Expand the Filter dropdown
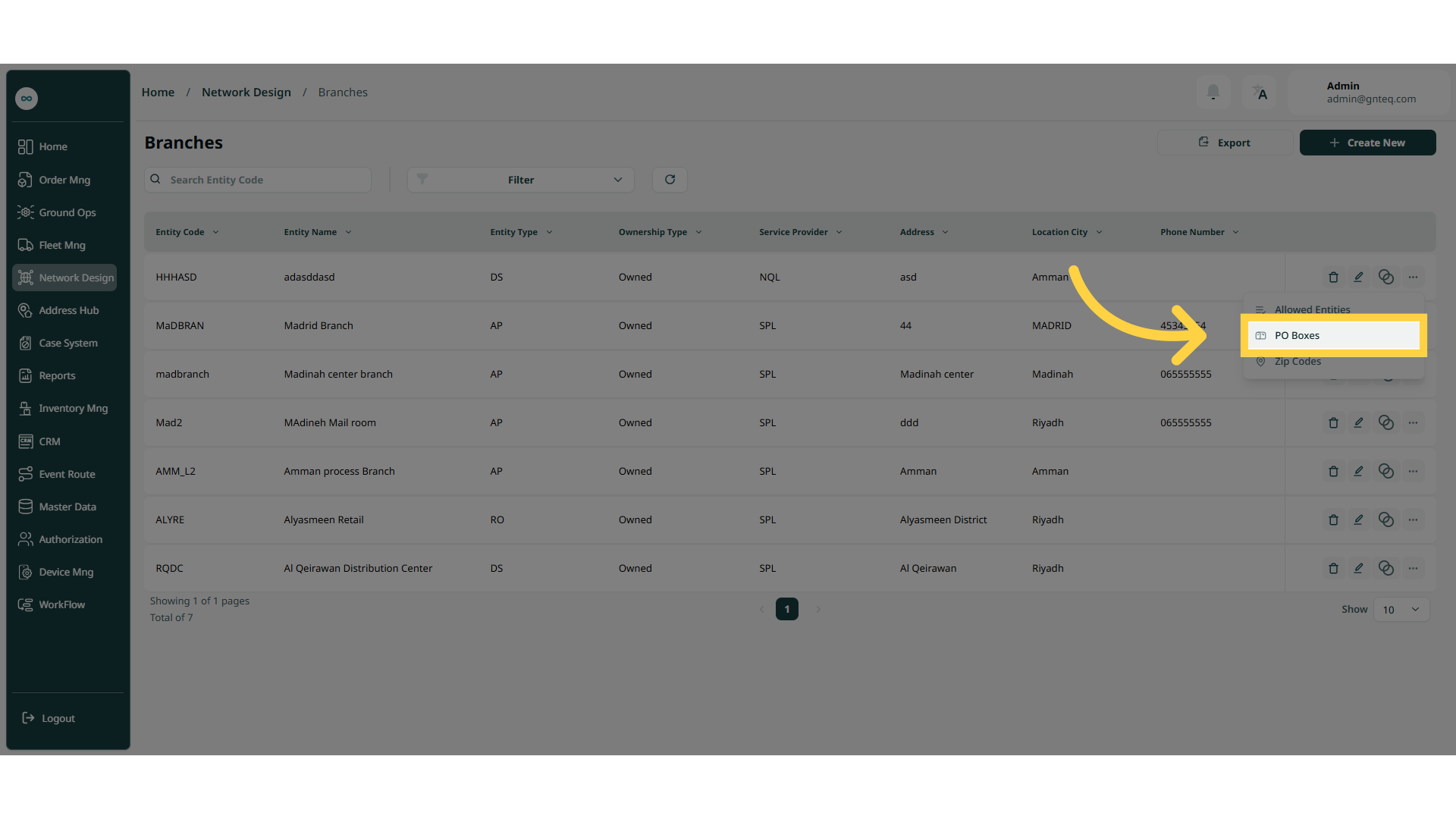Viewport: 1456px width, 819px height. coord(520,180)
